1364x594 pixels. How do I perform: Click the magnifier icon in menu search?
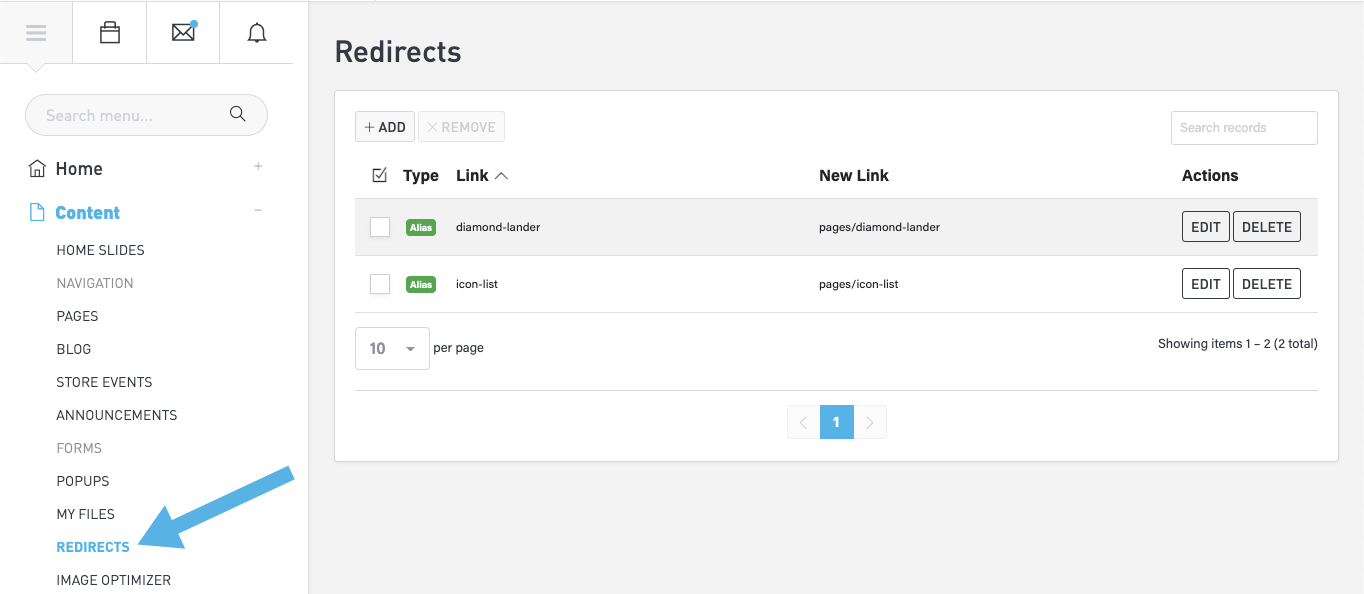click(238, 114)
